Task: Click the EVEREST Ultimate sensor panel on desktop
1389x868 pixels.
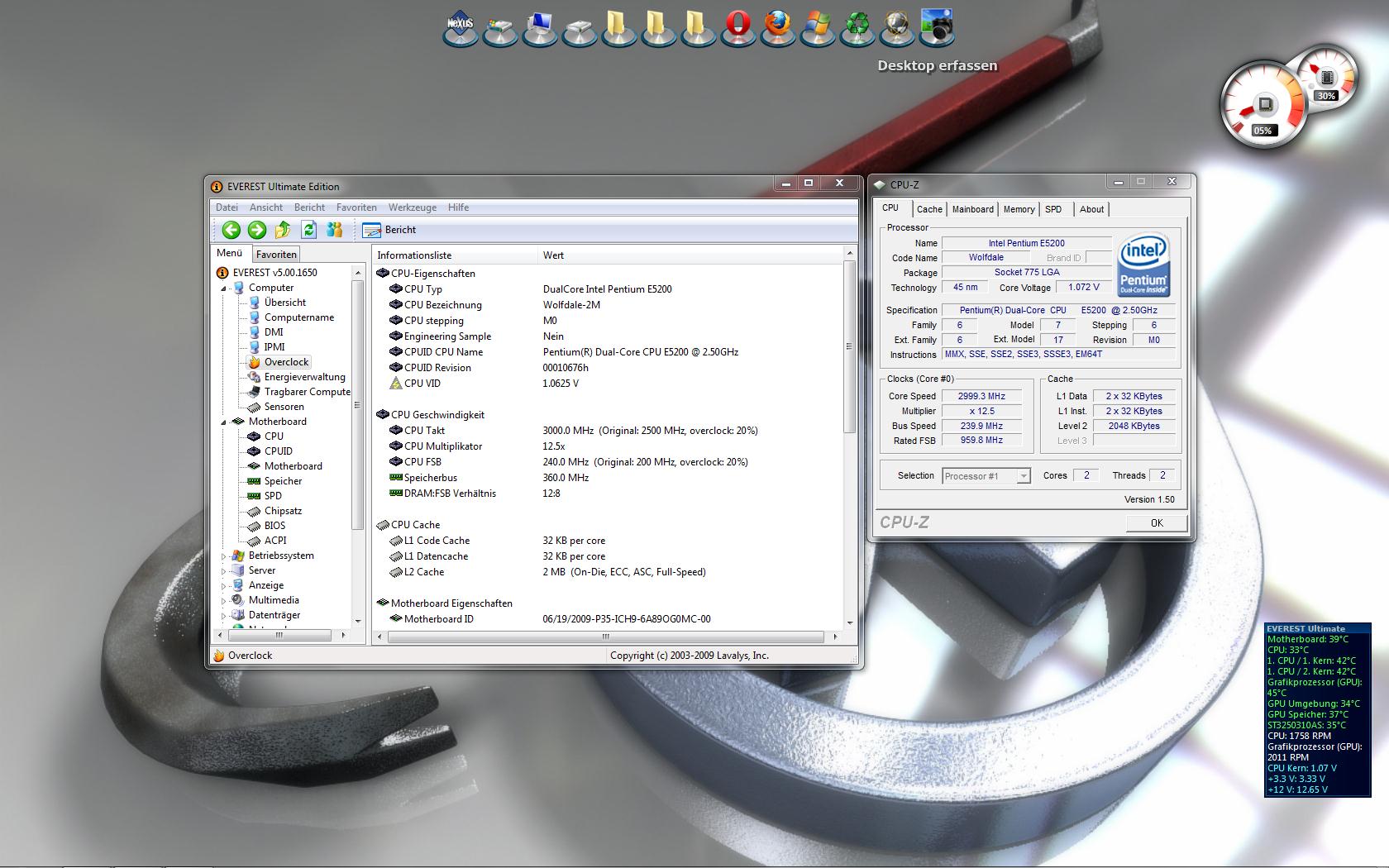Action: tap(1317, 710)
